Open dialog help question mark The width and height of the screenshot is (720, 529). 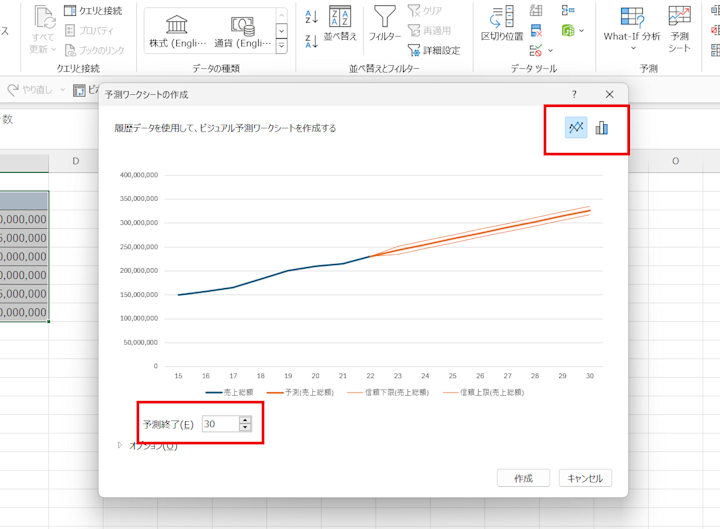[574, 94]
